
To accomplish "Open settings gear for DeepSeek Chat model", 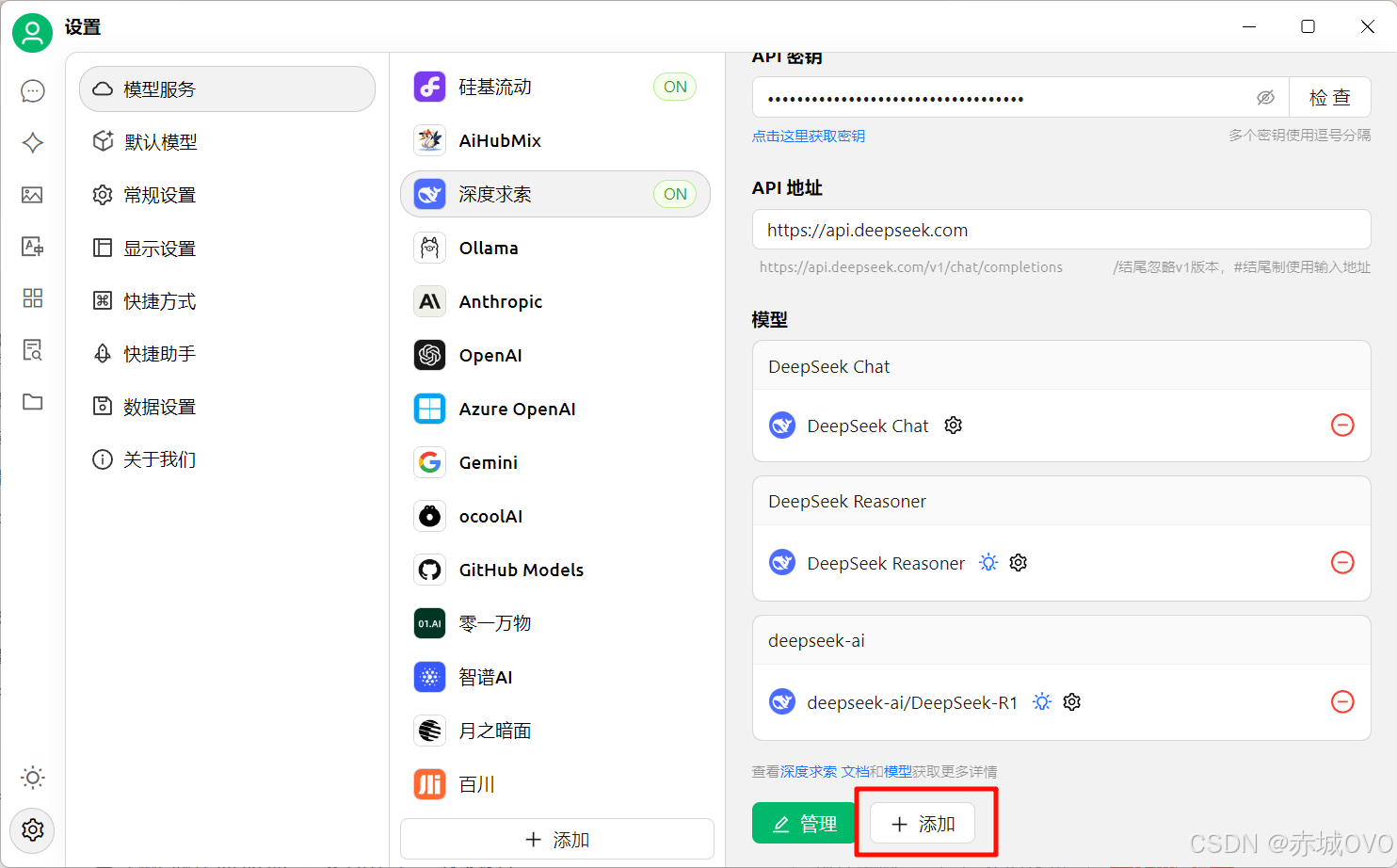I will pos(954,426).
